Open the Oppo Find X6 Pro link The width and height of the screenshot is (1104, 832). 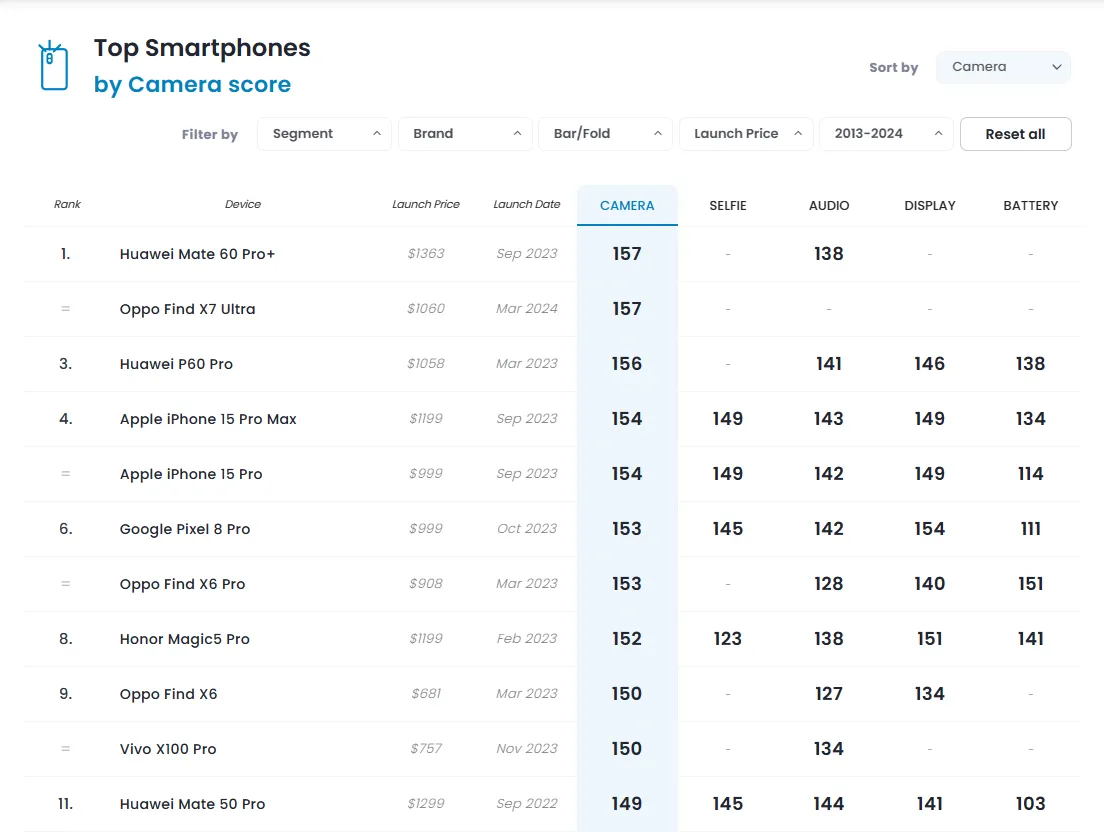pyautogui.click(x=182, y=584)
